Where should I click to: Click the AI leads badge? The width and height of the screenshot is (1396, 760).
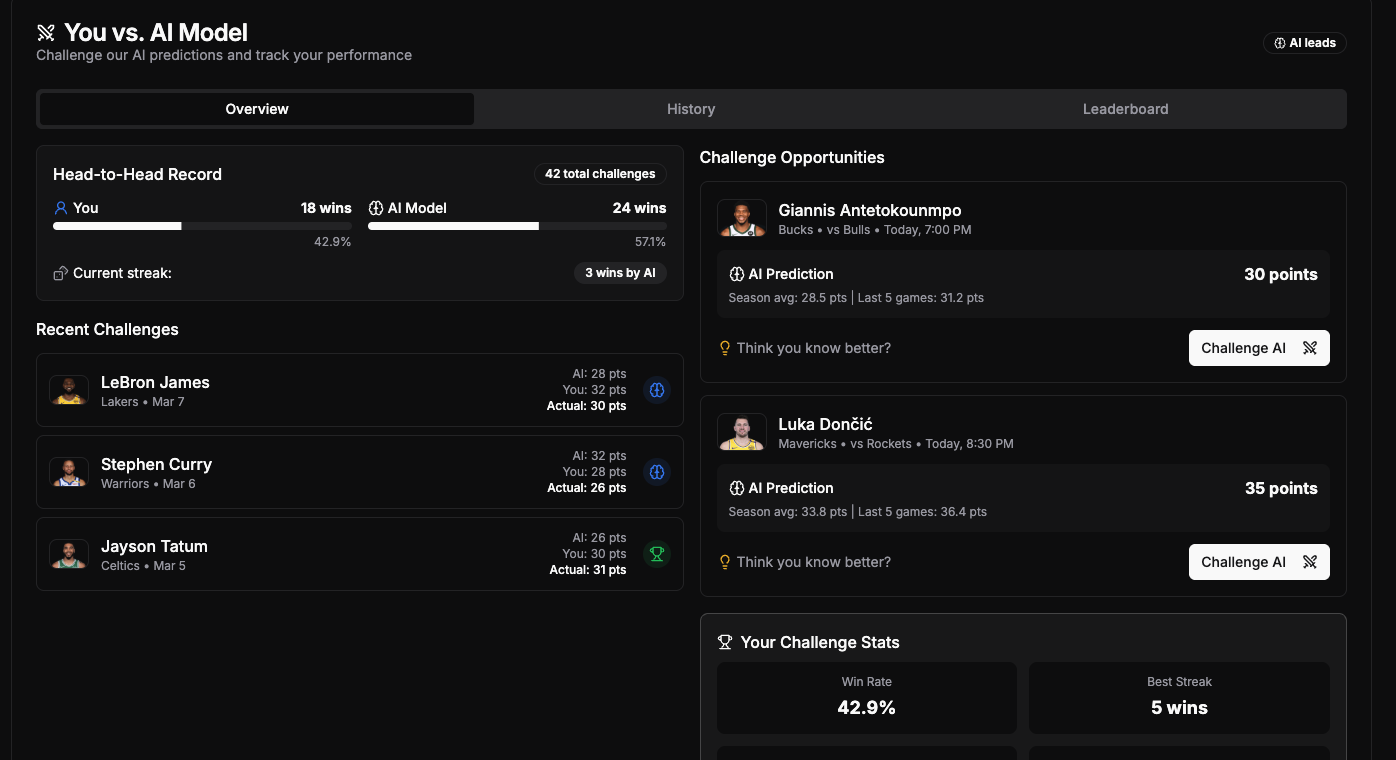coord(1305,43)
